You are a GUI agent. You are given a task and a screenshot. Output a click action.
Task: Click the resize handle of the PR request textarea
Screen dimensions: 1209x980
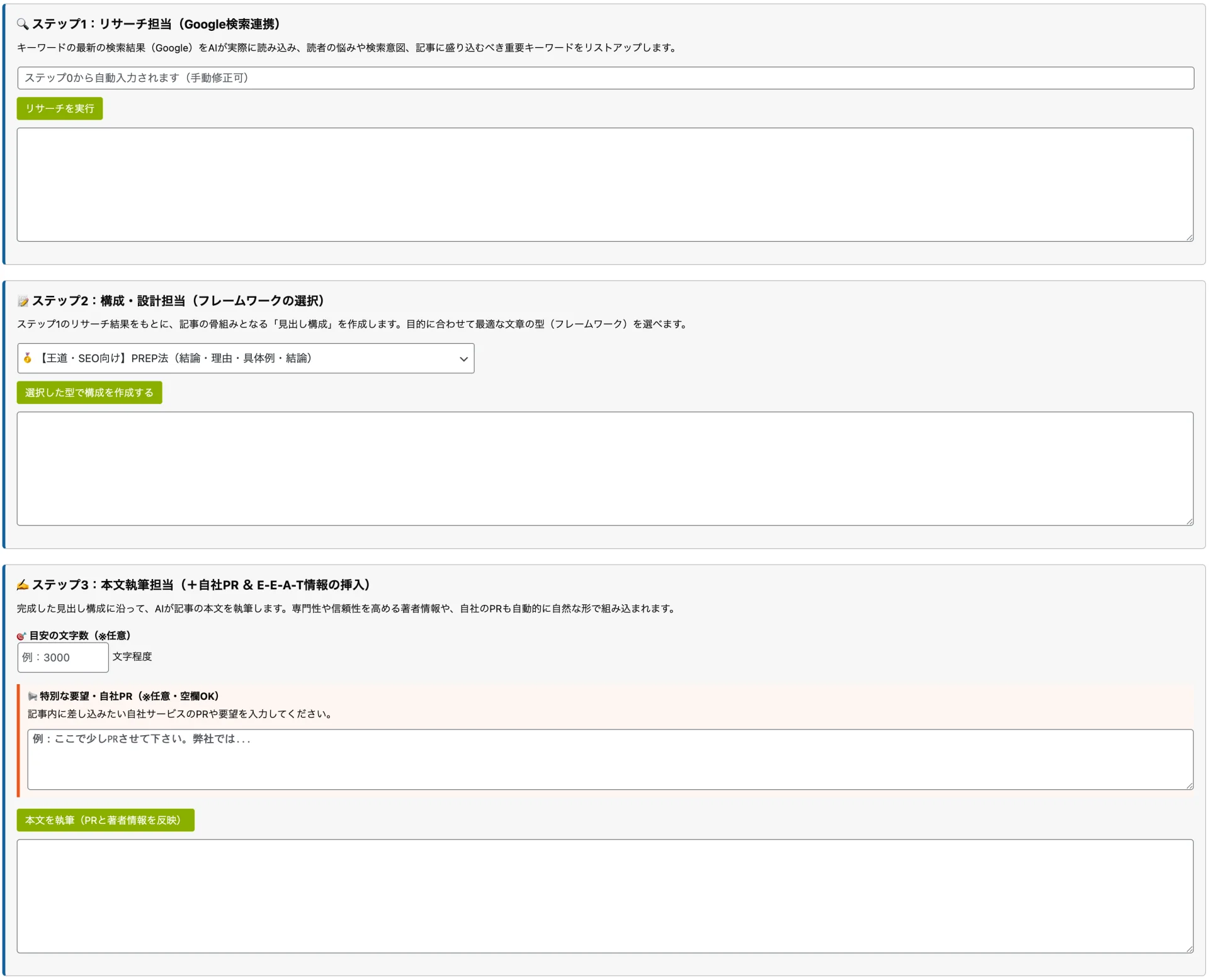click(1189, 786)
